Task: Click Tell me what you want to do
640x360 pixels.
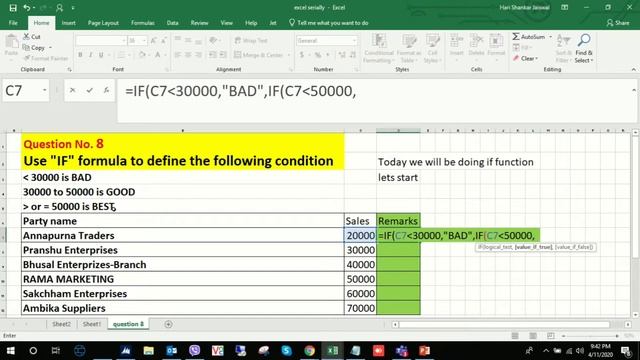Action: tap(329, 23)
